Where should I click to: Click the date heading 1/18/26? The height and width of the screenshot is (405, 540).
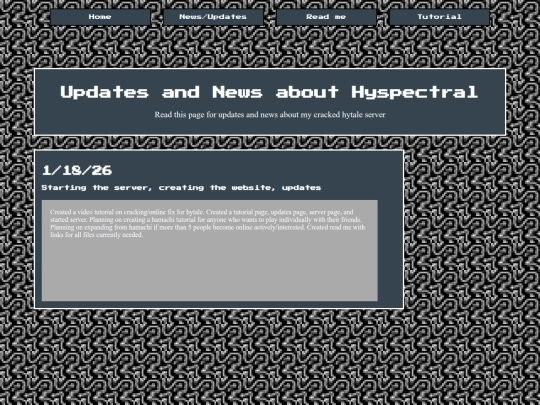77,170
